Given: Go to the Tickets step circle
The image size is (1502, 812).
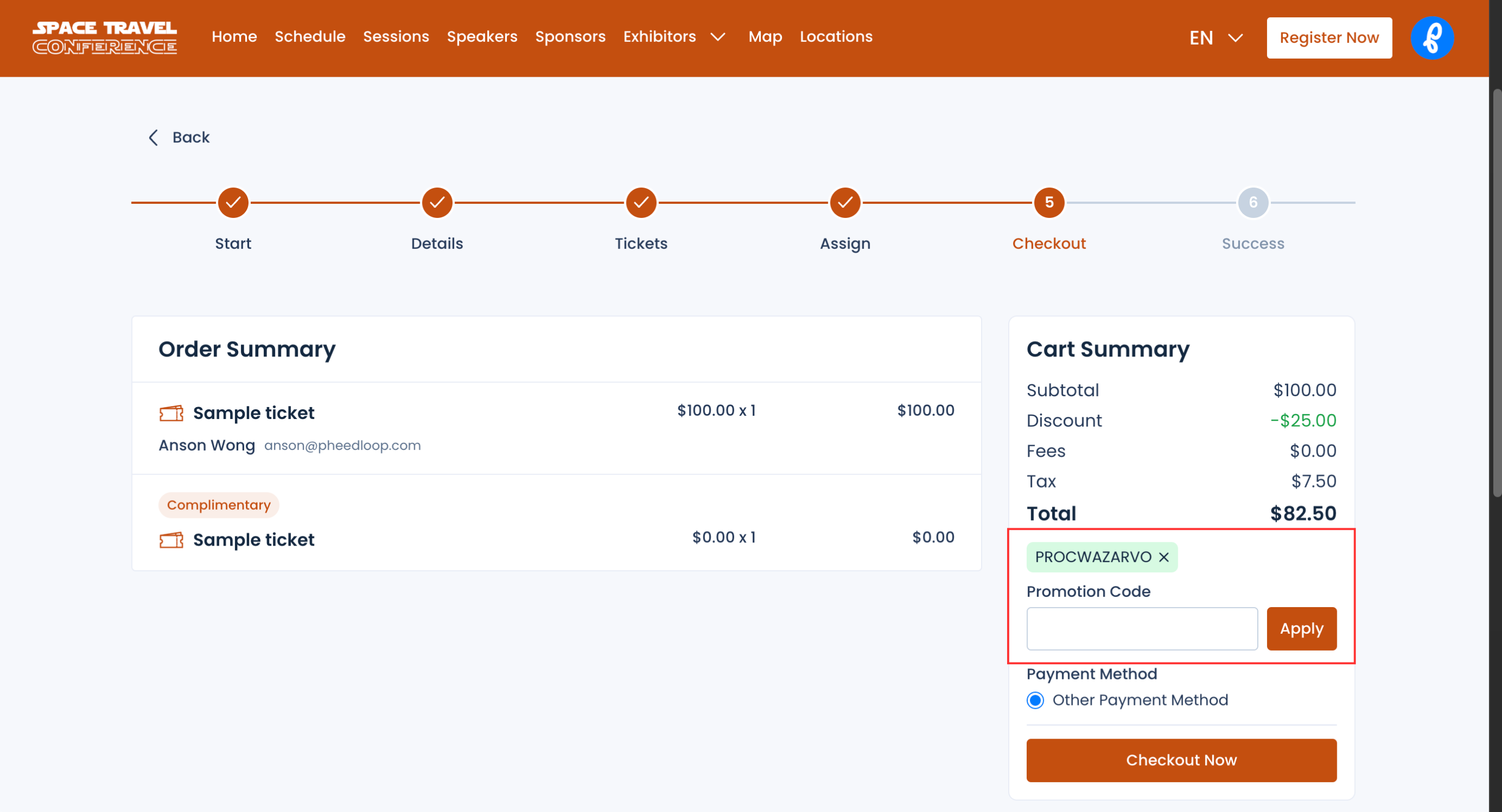Looking at the screenshot, I should [641, 202].
